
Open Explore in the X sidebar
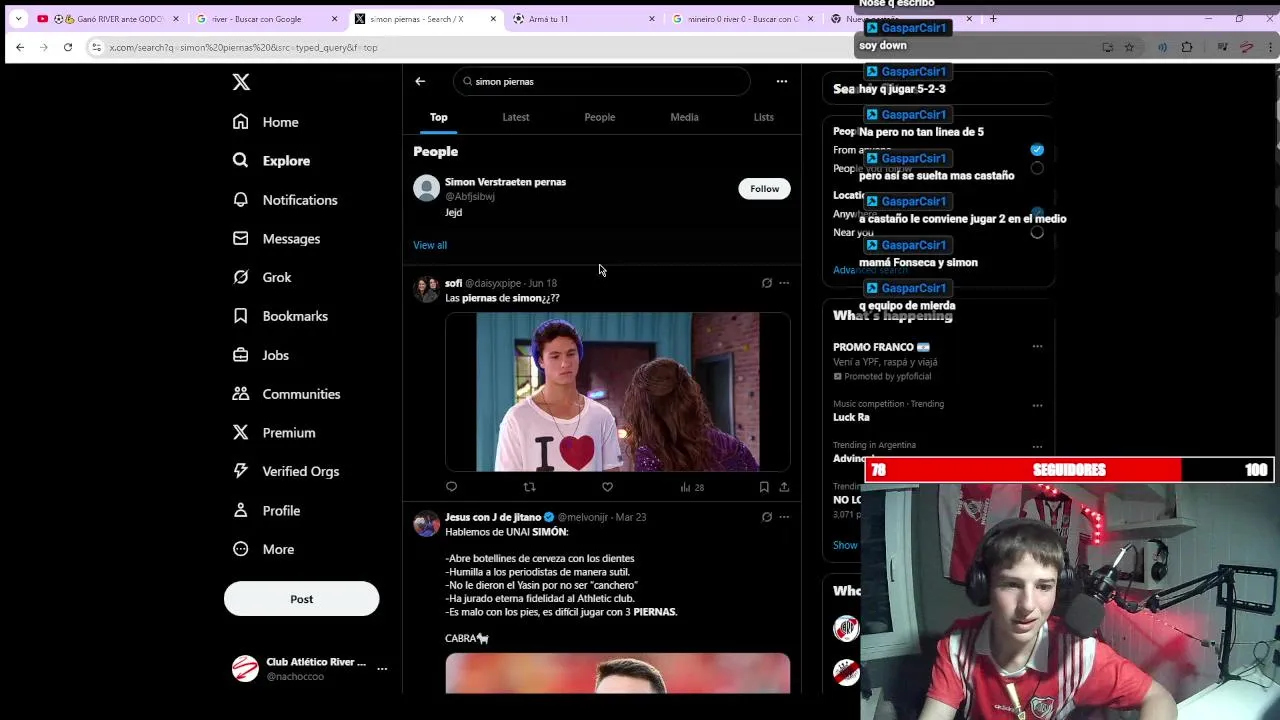click(x=272, y=160)
